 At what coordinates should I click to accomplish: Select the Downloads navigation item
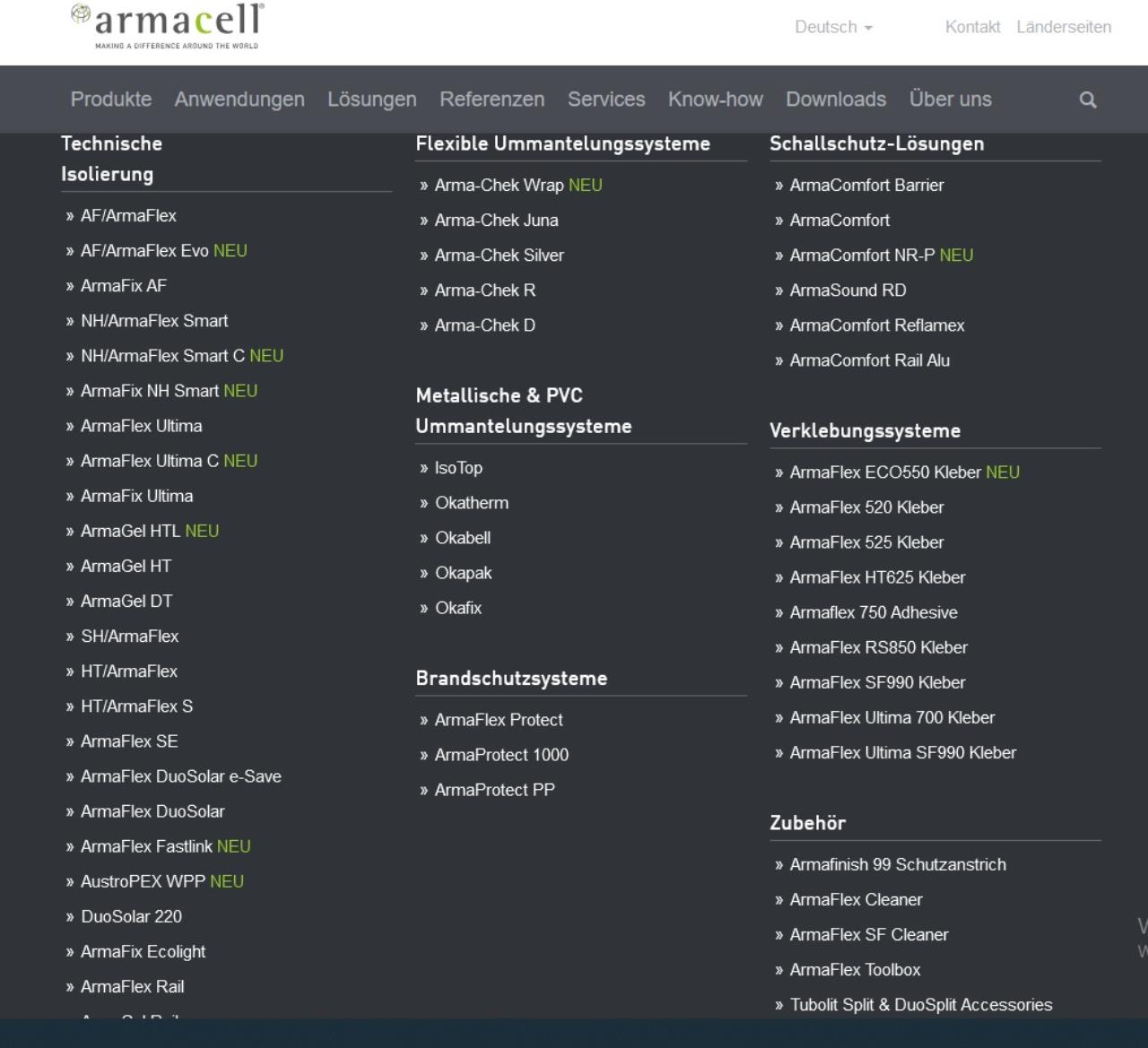point(836,100)
